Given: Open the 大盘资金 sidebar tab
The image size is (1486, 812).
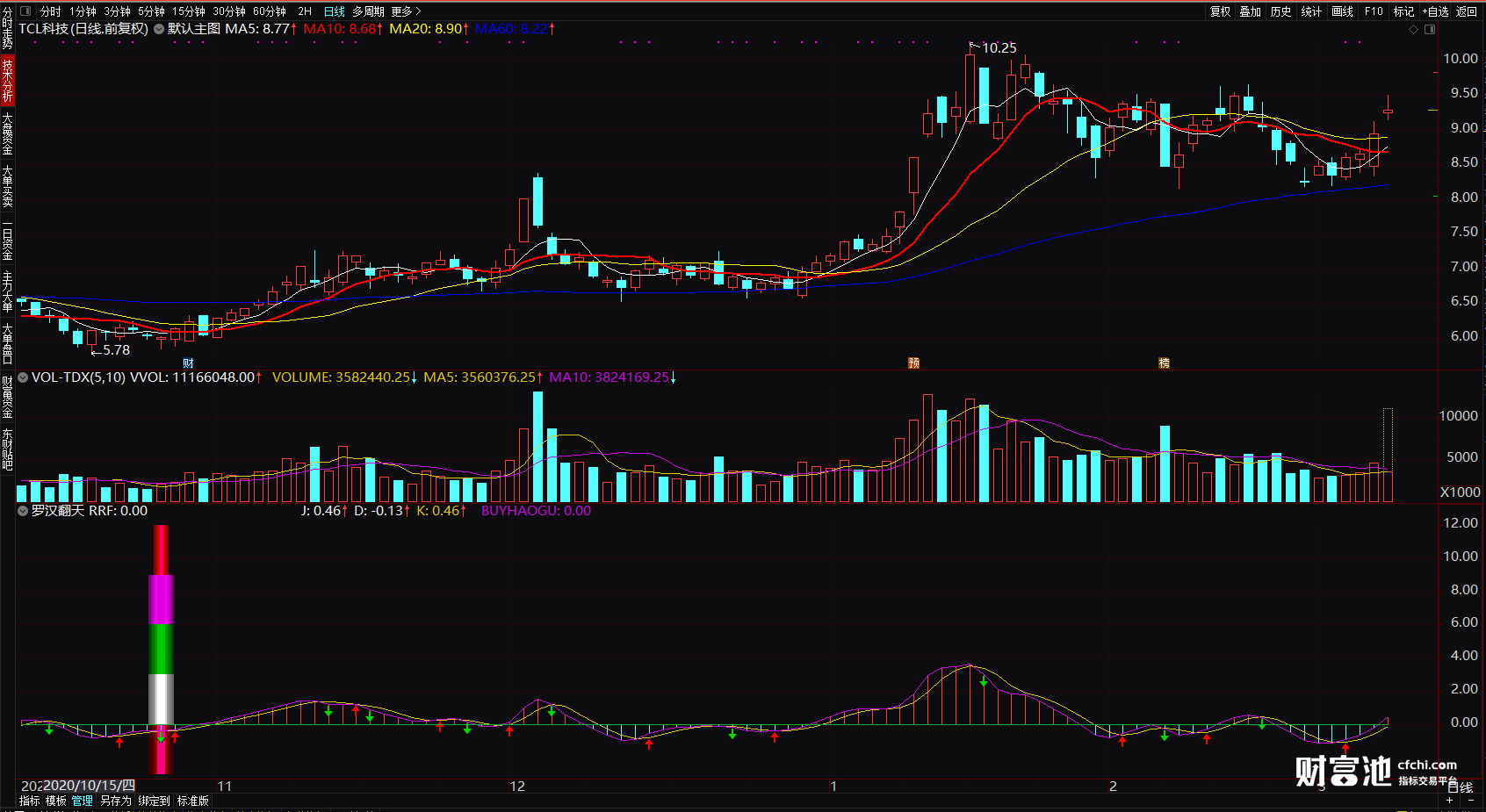Looking at the screenshot, I should (x=7, y=133).
